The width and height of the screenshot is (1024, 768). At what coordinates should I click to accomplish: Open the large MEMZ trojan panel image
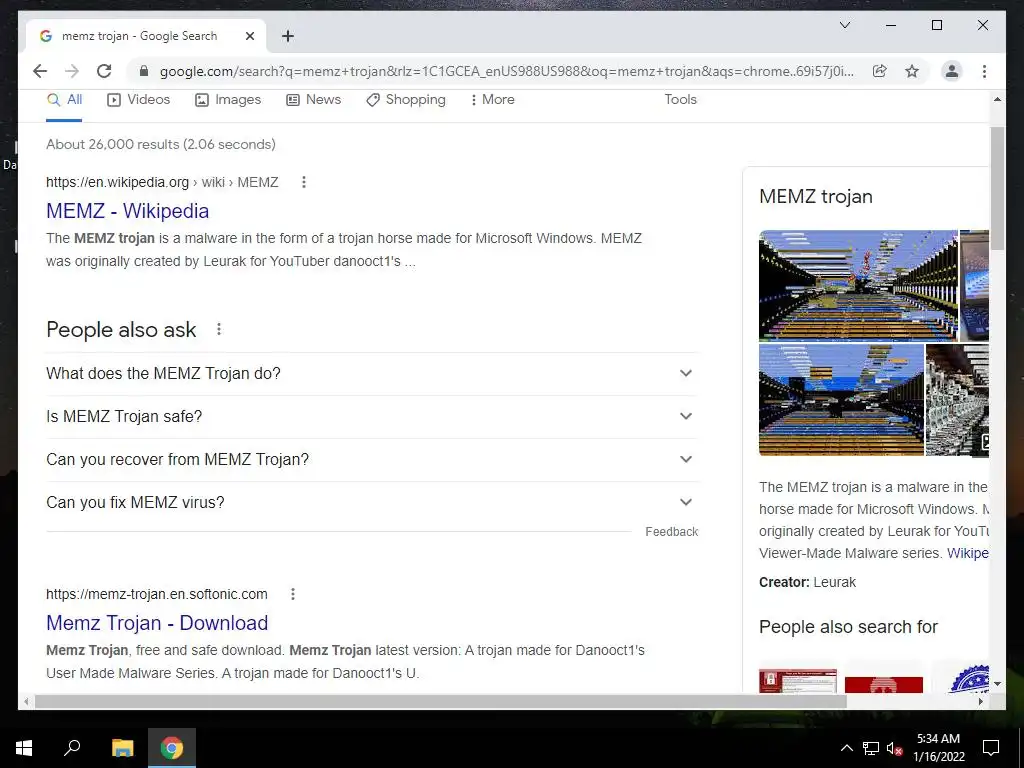click(858, 285)
